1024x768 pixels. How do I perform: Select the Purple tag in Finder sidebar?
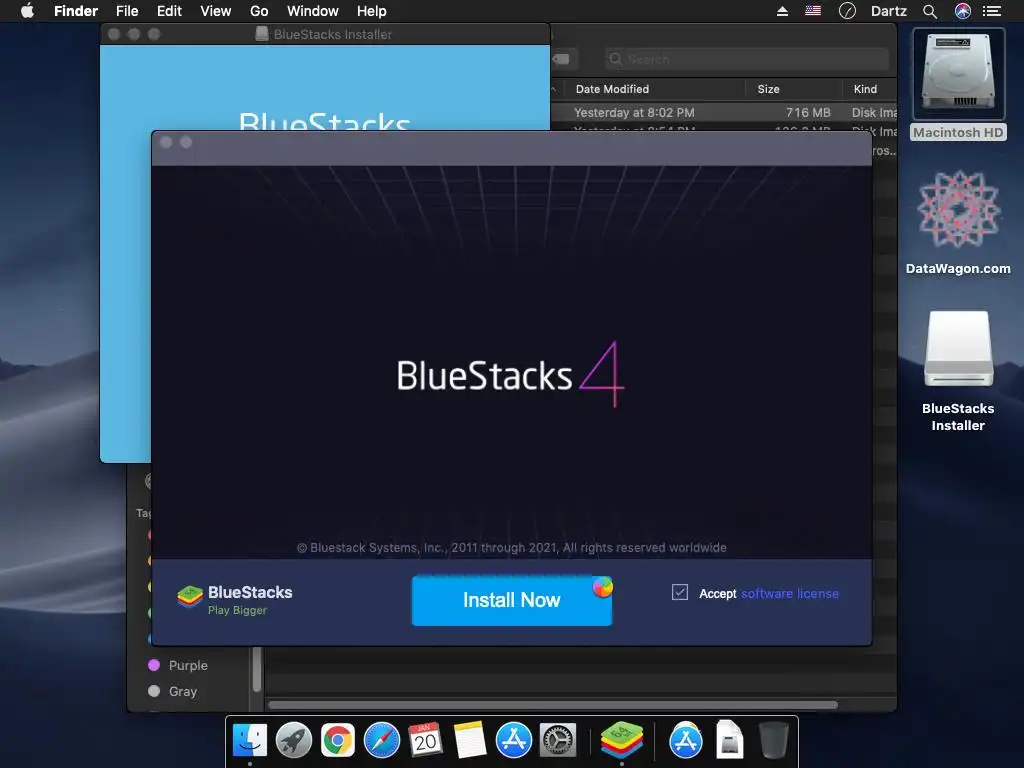point(178,665)
